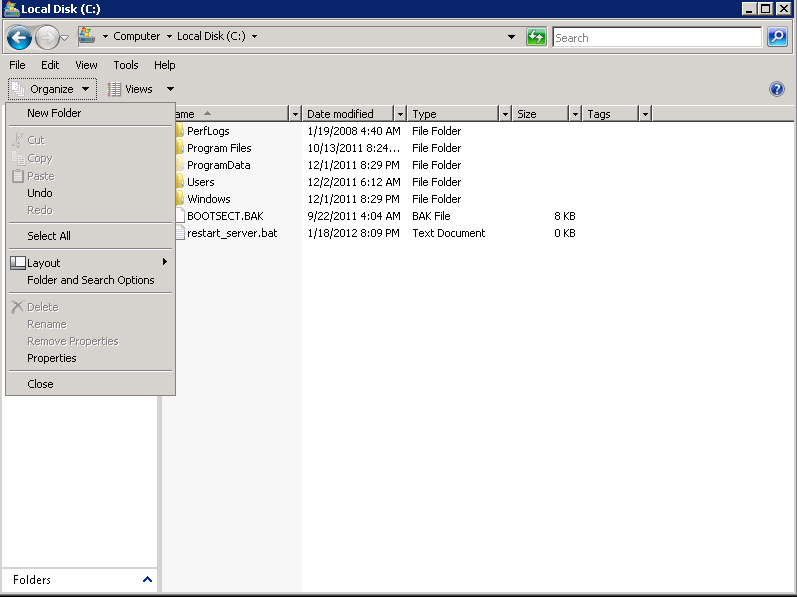Click the 1/18/2012 8:09 PM date
The width and height of the screenshot is (797, 597).
353,233
